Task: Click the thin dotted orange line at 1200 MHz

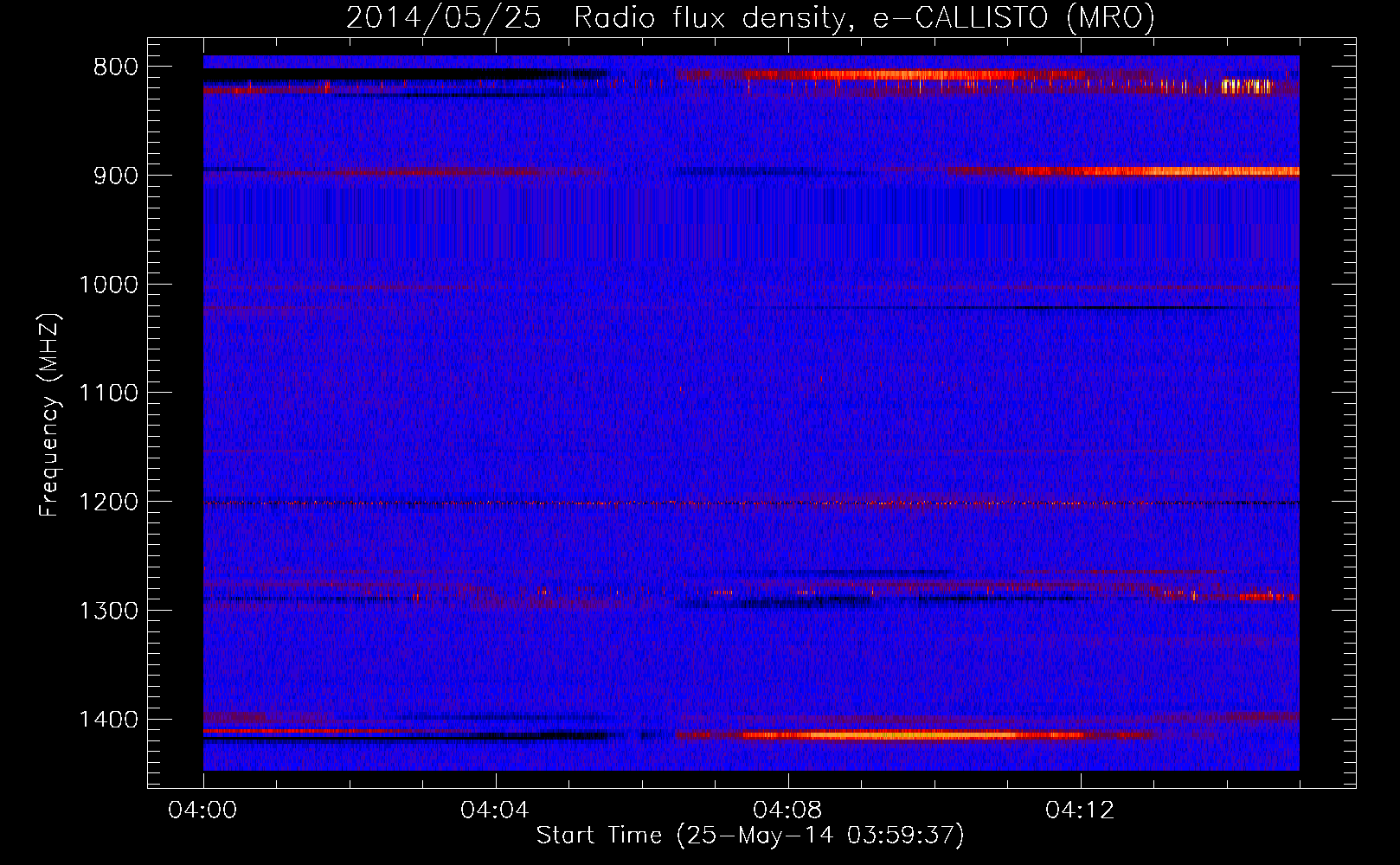Action: pos(751,503)
